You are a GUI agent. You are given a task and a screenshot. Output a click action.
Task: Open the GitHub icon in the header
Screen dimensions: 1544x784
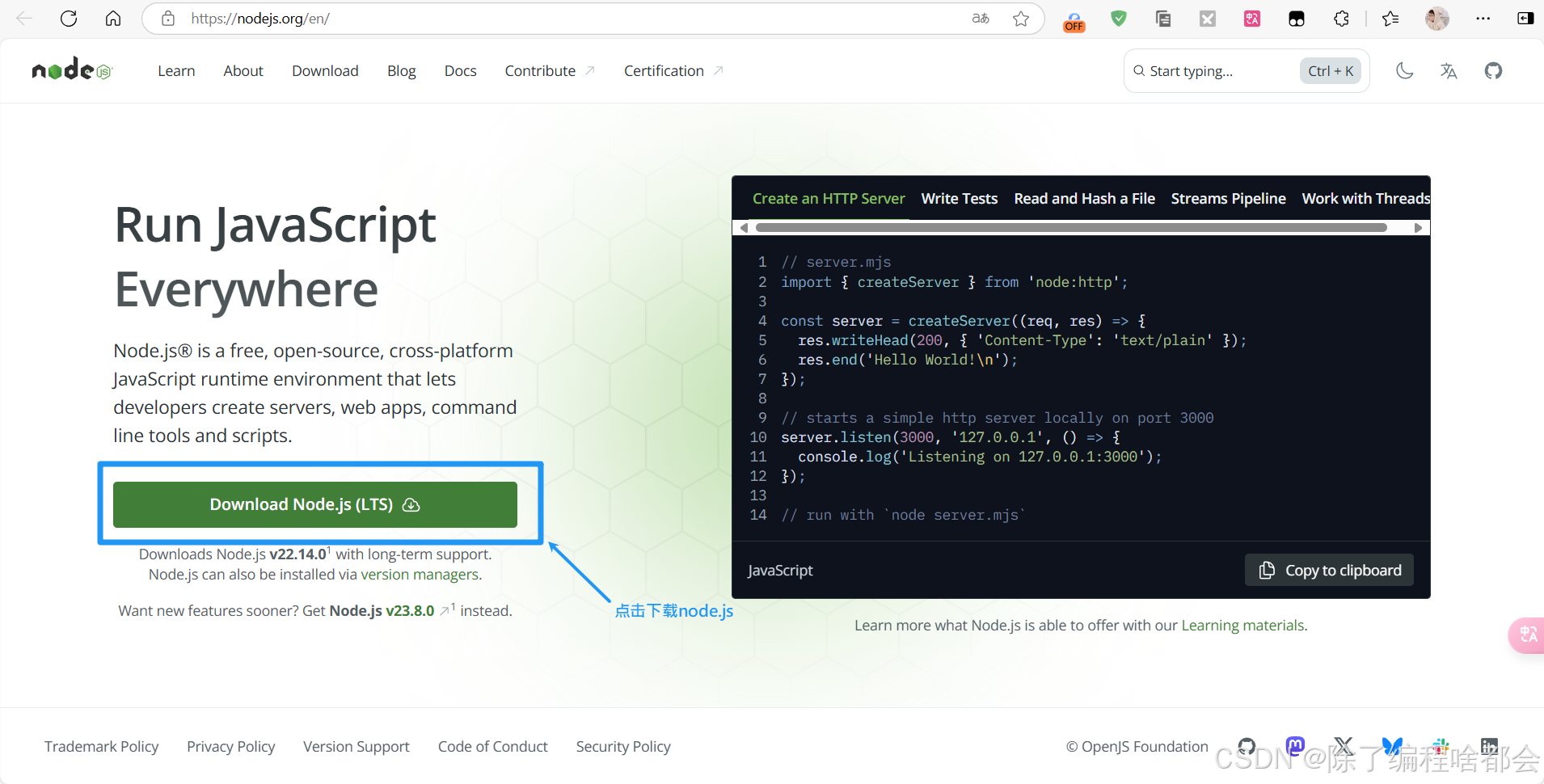[x=1493, y=71]
